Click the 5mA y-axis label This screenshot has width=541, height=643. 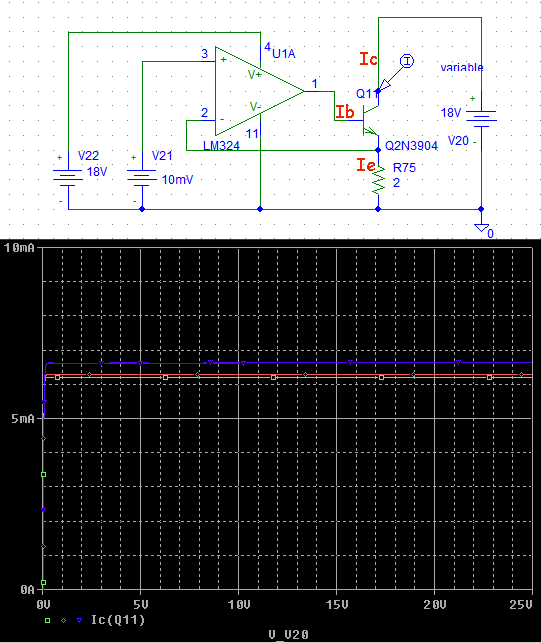tap(23, 419)
